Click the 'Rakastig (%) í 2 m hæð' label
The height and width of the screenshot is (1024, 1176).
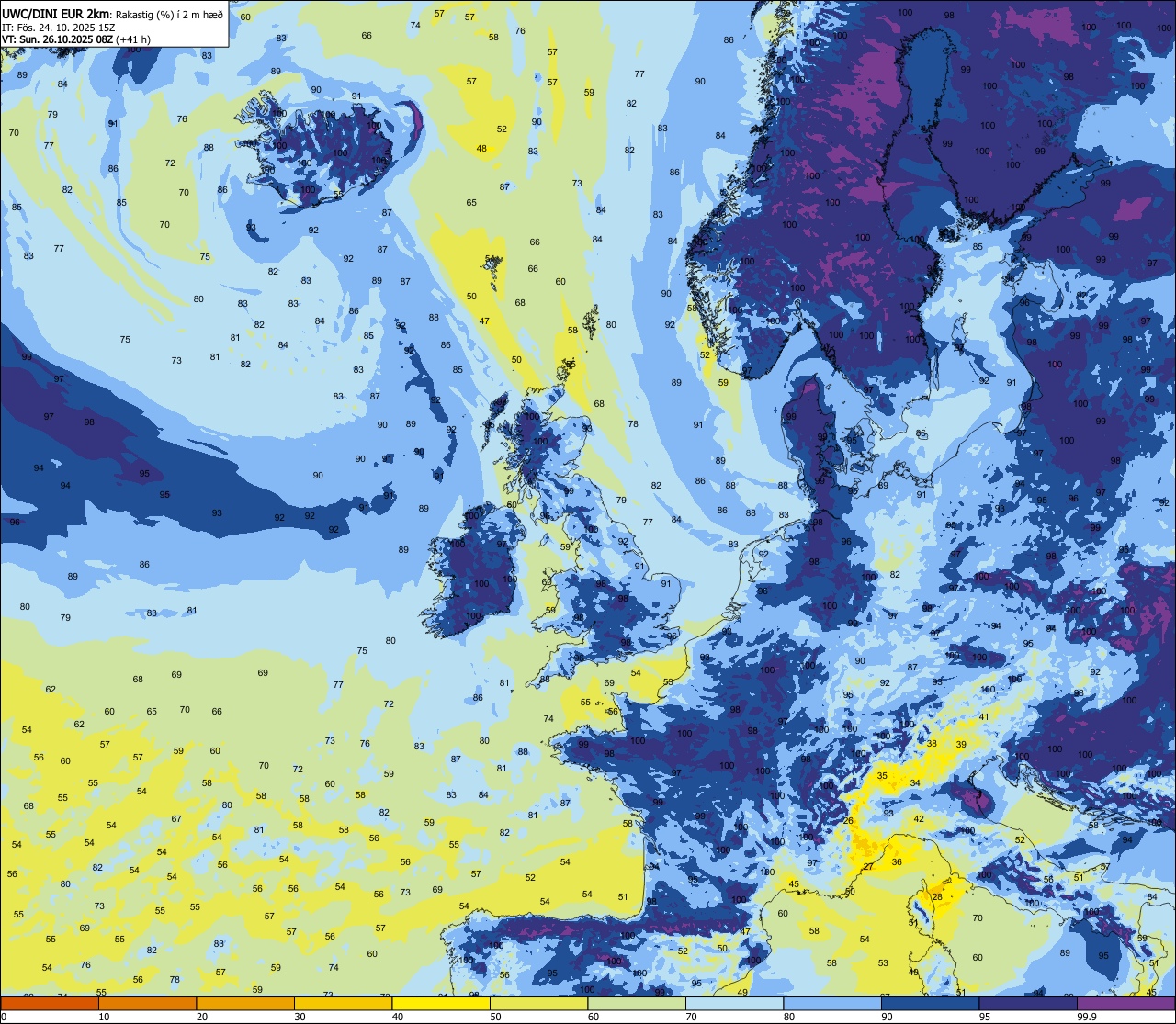coord(170,15)
